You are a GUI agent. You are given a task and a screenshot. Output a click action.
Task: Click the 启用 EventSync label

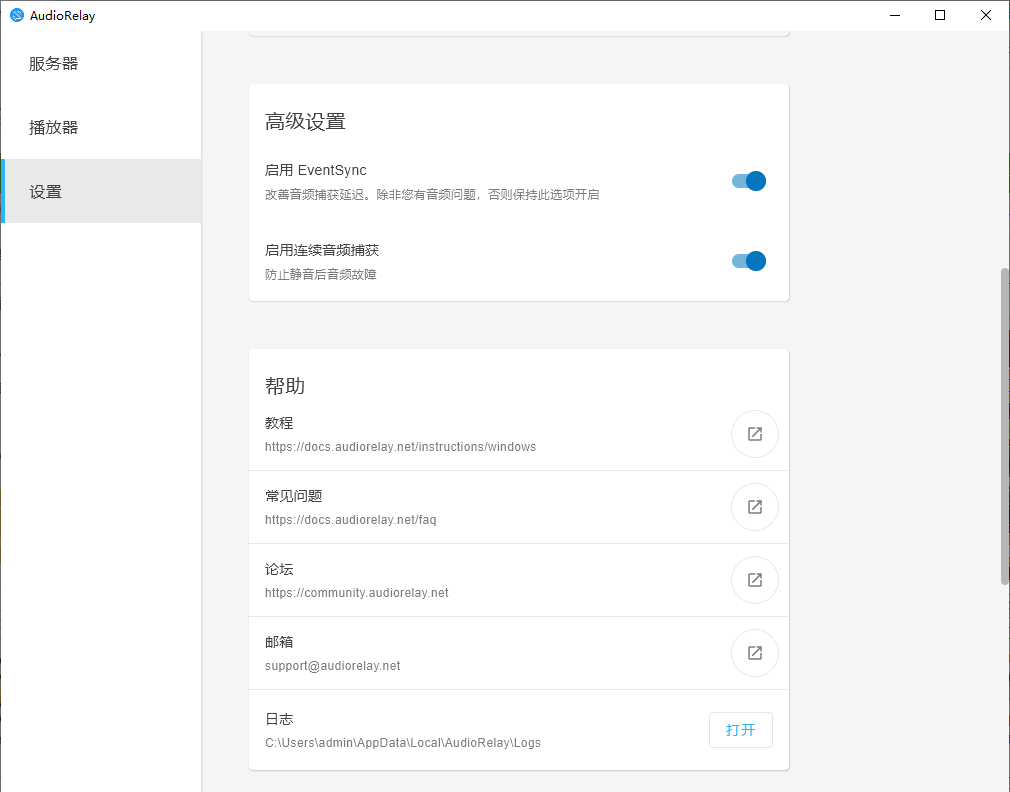coord(316,170)
